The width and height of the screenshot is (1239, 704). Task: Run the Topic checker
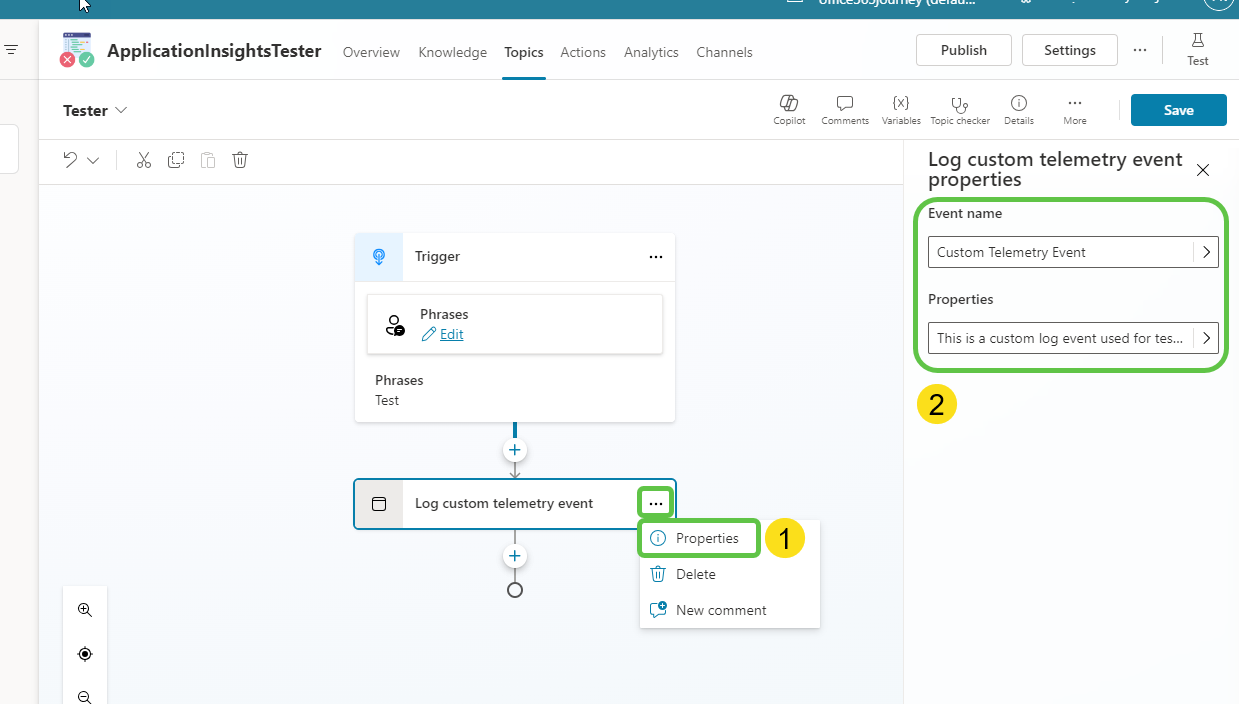pos(959,108)
